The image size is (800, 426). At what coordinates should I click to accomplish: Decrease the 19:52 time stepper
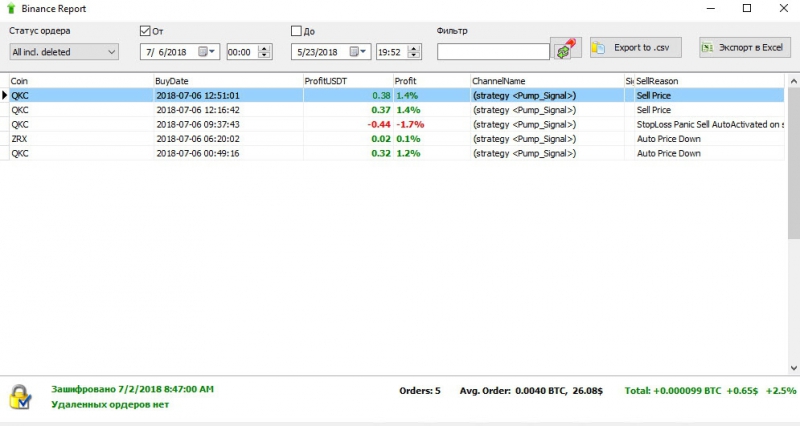click(414, 55)
